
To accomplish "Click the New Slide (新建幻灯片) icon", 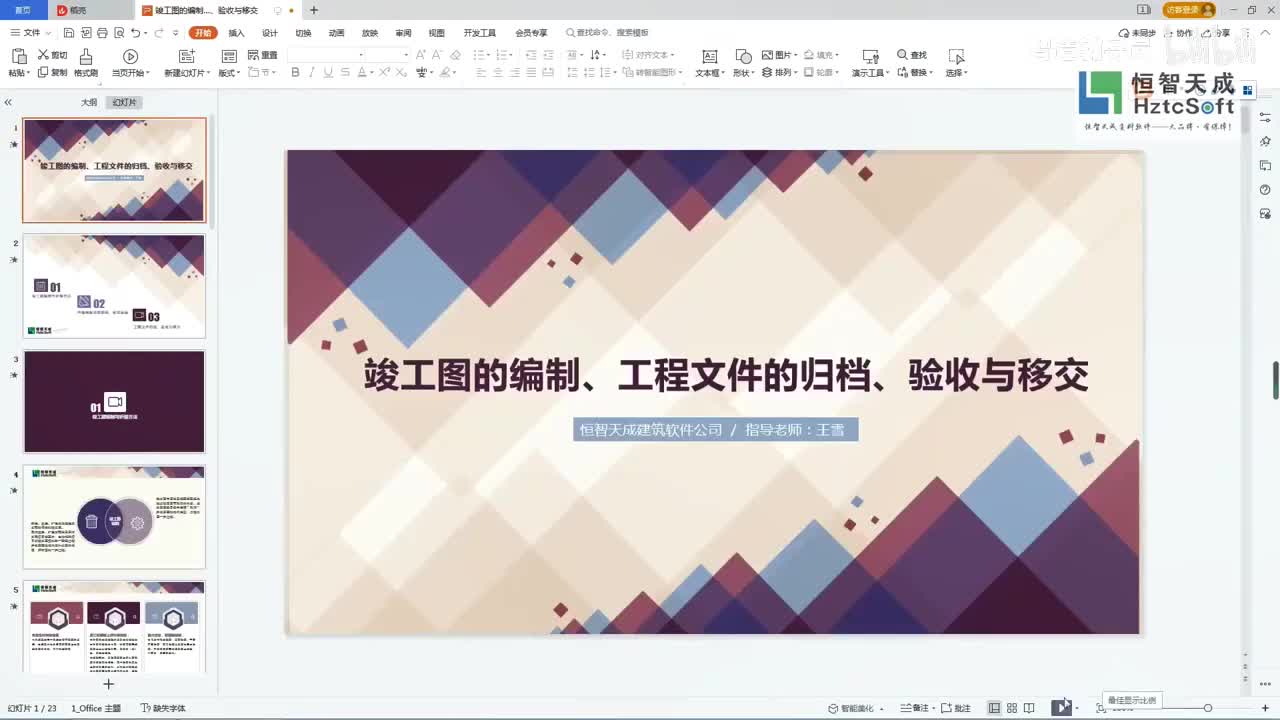I will pyautogui.click(x=186, y=57).
